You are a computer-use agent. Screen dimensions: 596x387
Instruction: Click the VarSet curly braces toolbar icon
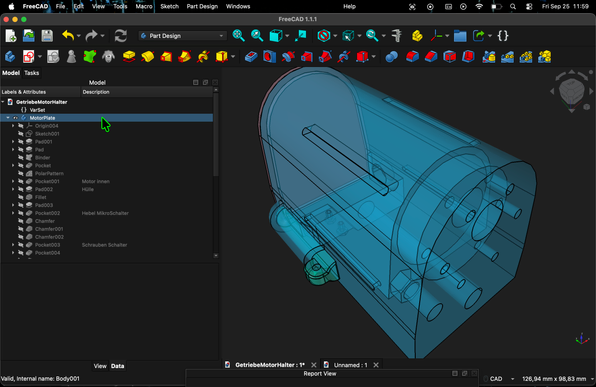pyautogui.click(x=503, y=36)
